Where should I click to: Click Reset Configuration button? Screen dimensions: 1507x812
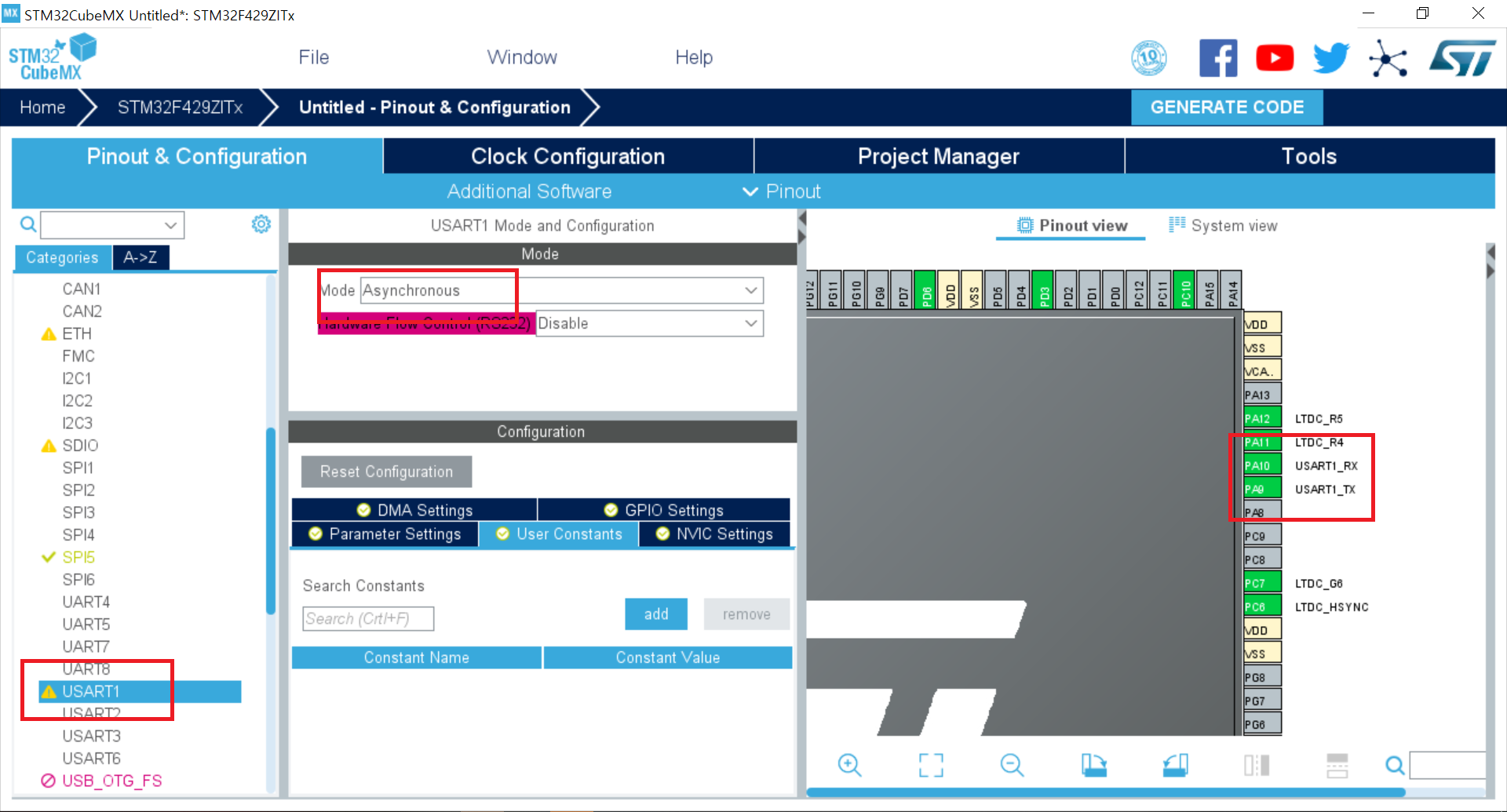tap(386, 472)
